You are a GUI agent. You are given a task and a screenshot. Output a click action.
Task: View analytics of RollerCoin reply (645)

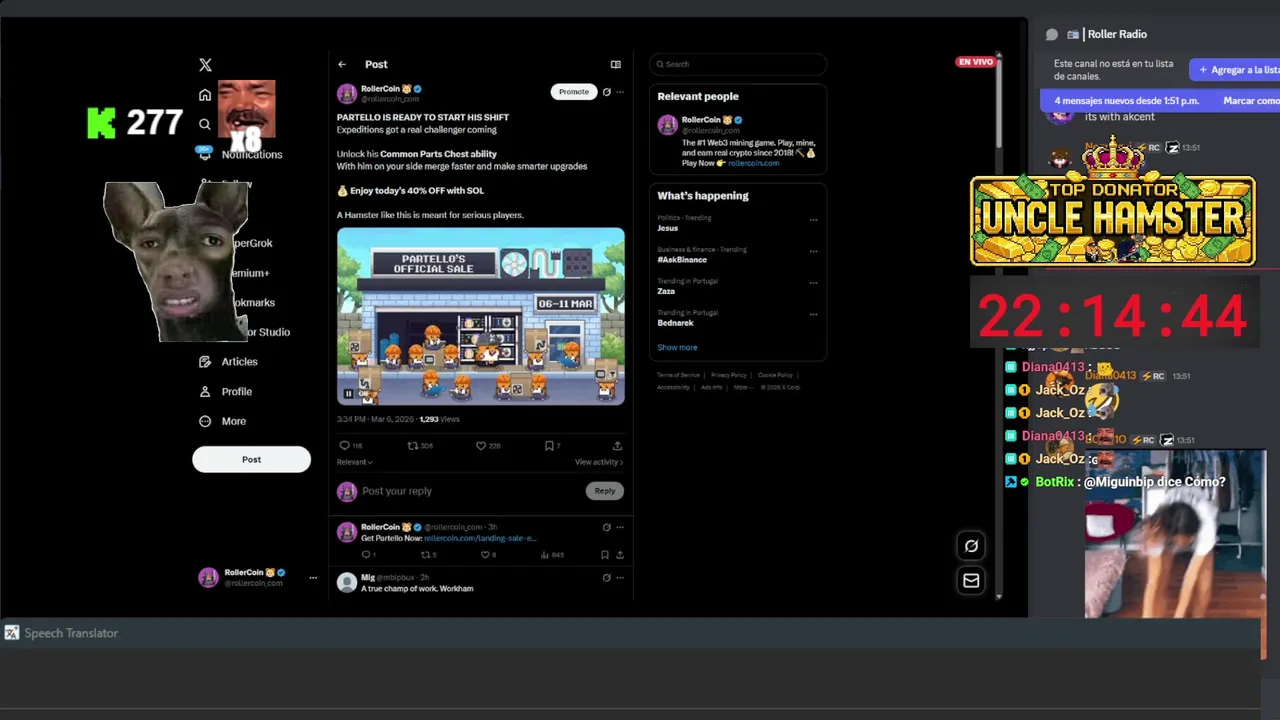pos(552,554)
